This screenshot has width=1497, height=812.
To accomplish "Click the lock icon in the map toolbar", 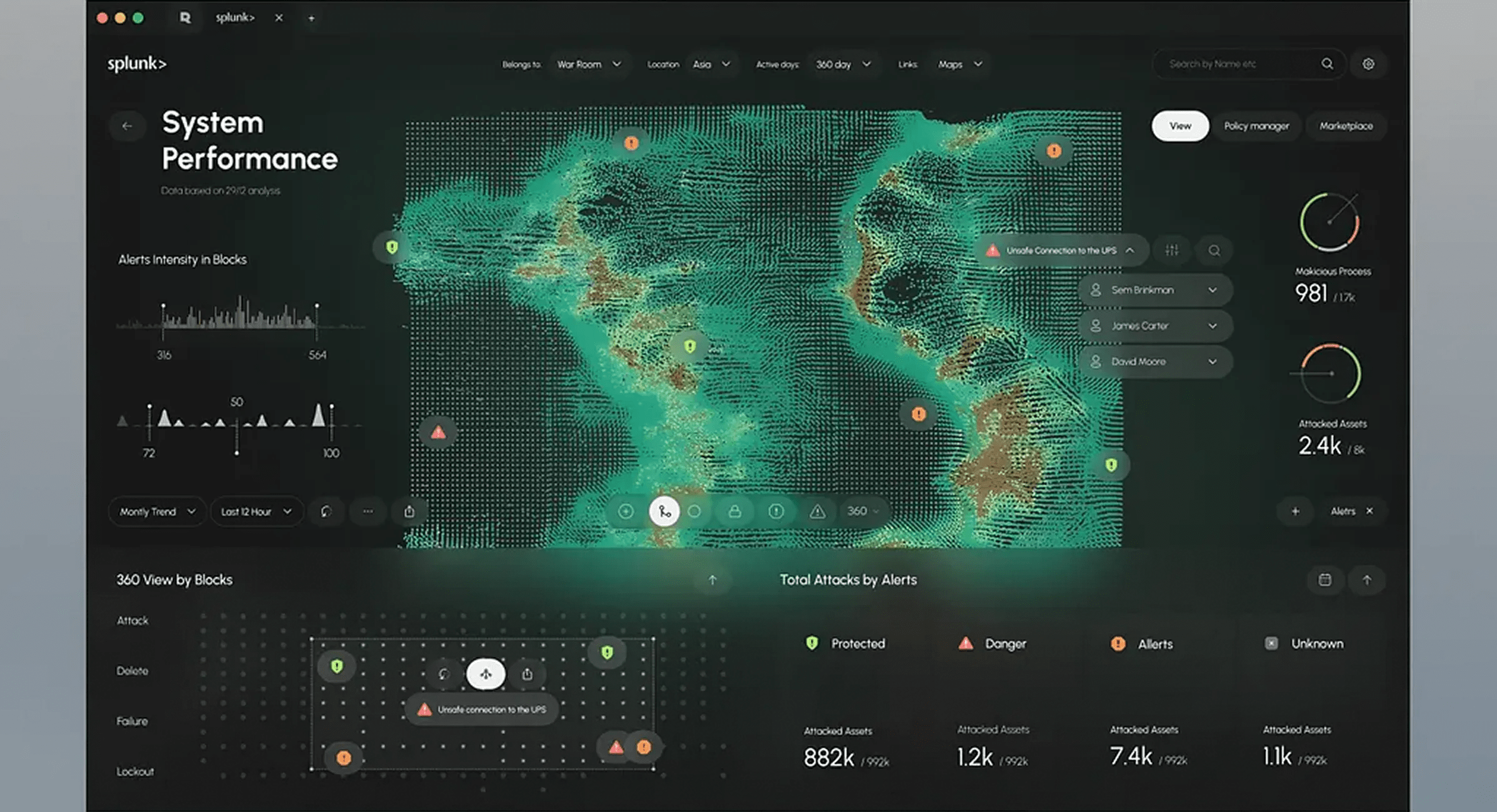I will coord(735,512).
